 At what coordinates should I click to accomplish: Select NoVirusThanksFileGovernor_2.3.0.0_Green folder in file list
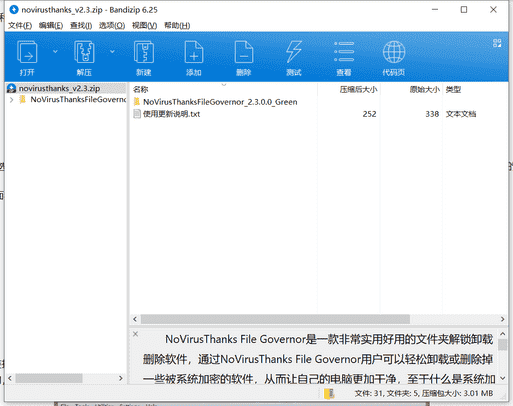click(x=220, y=102)
